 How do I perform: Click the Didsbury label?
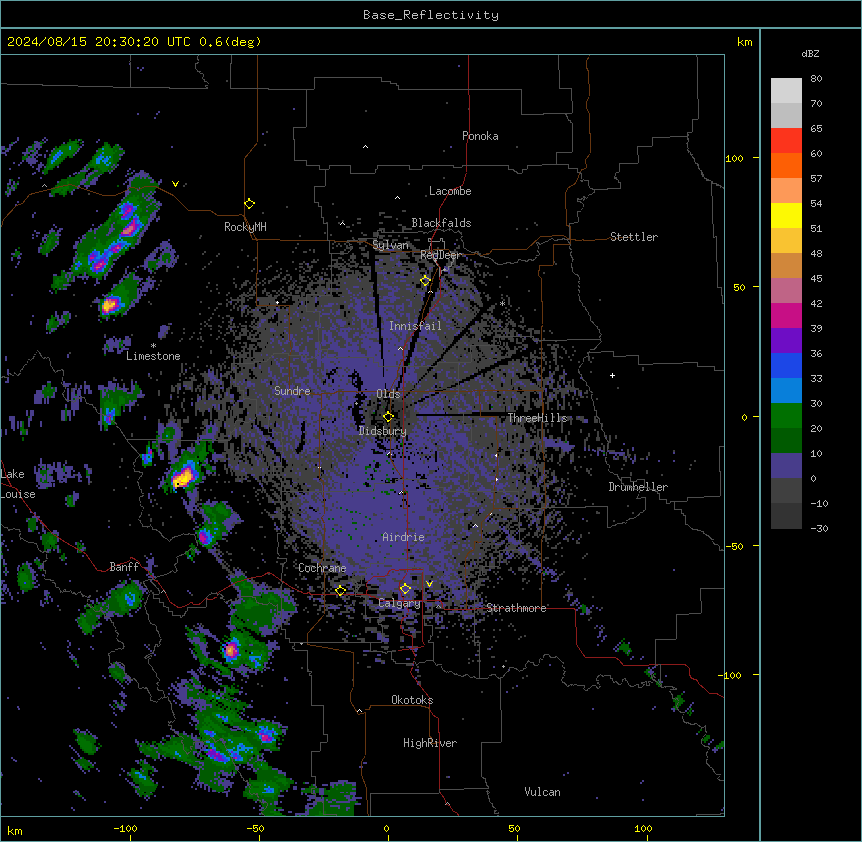point(383,431)
